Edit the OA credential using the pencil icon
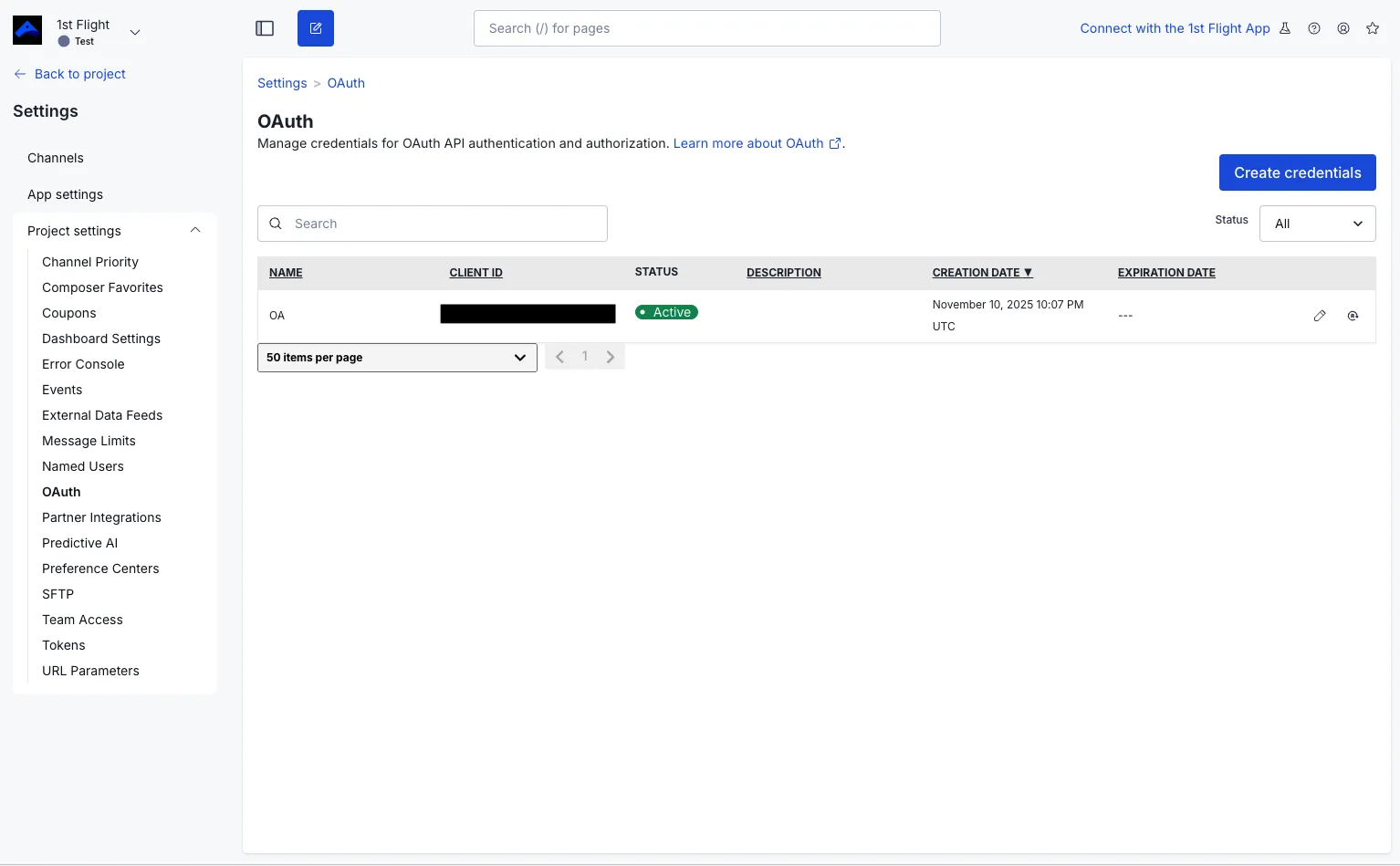The image size is (1400, 866). [1320, 316]
